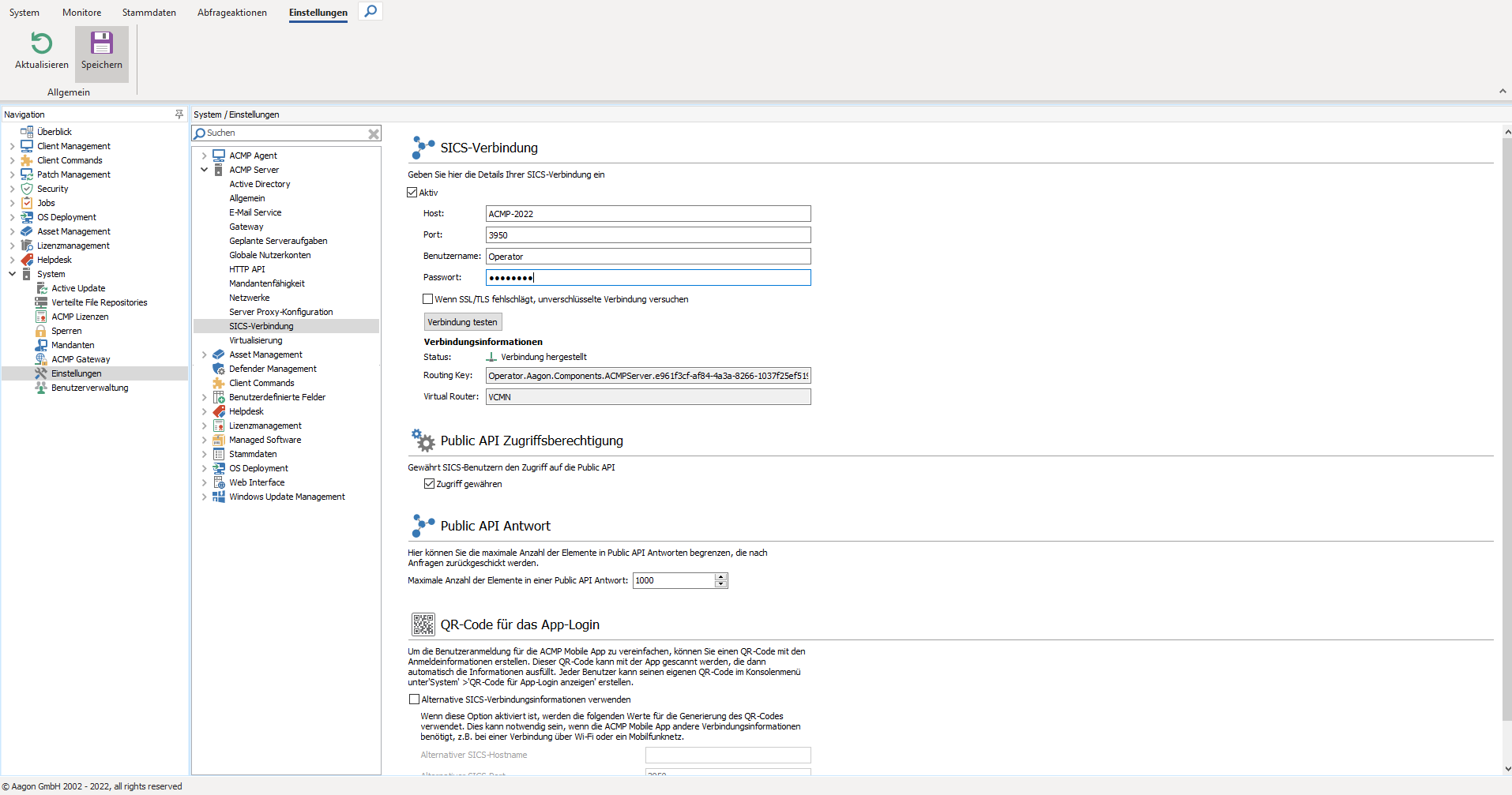The height and width of the screenshot is (795, 1512).
Task: Open Benutzerverwaltung under System
Action: point(89,388)
